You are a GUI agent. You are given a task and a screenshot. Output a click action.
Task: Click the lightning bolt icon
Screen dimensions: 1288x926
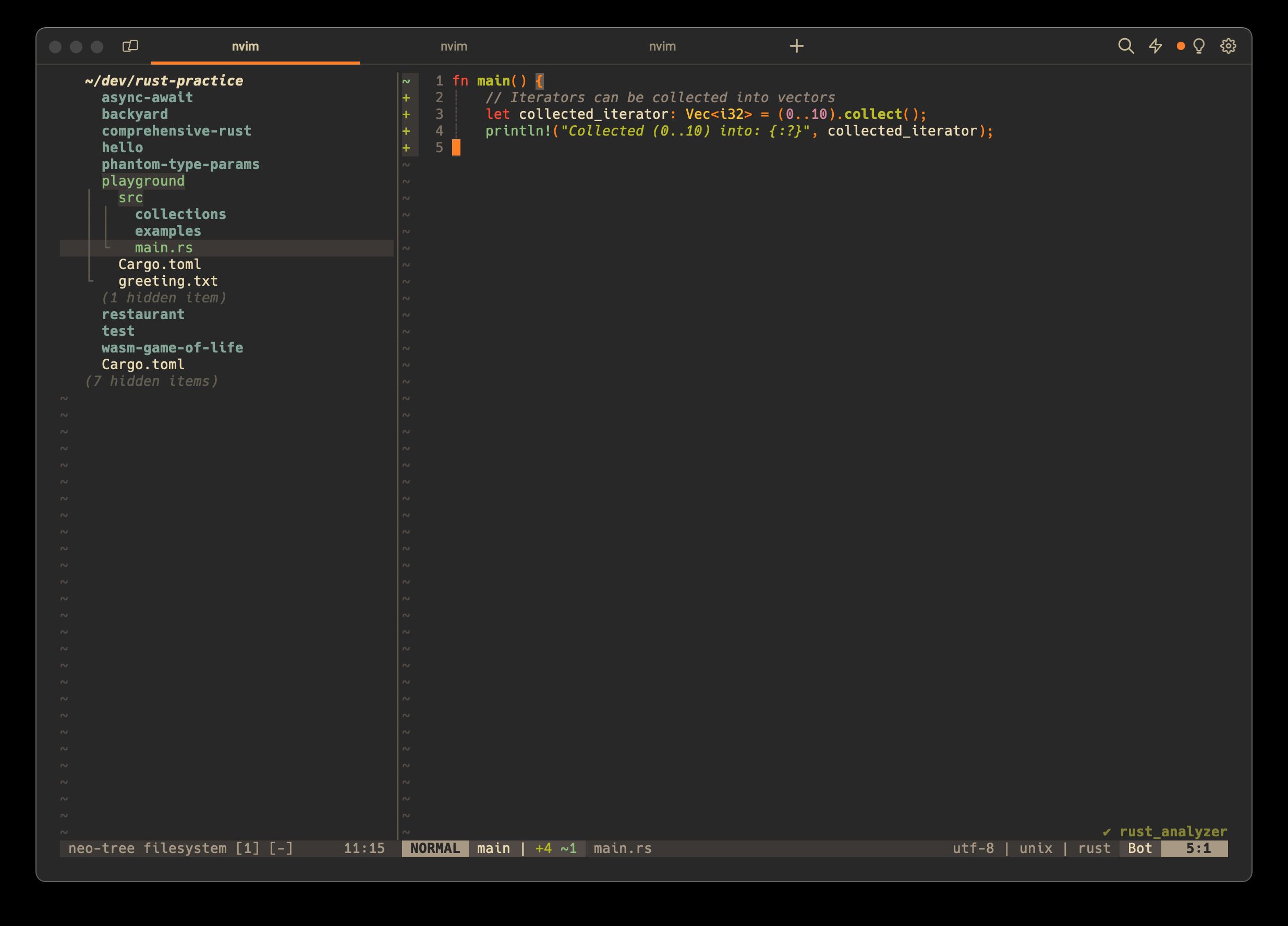tap(1155, 46)
